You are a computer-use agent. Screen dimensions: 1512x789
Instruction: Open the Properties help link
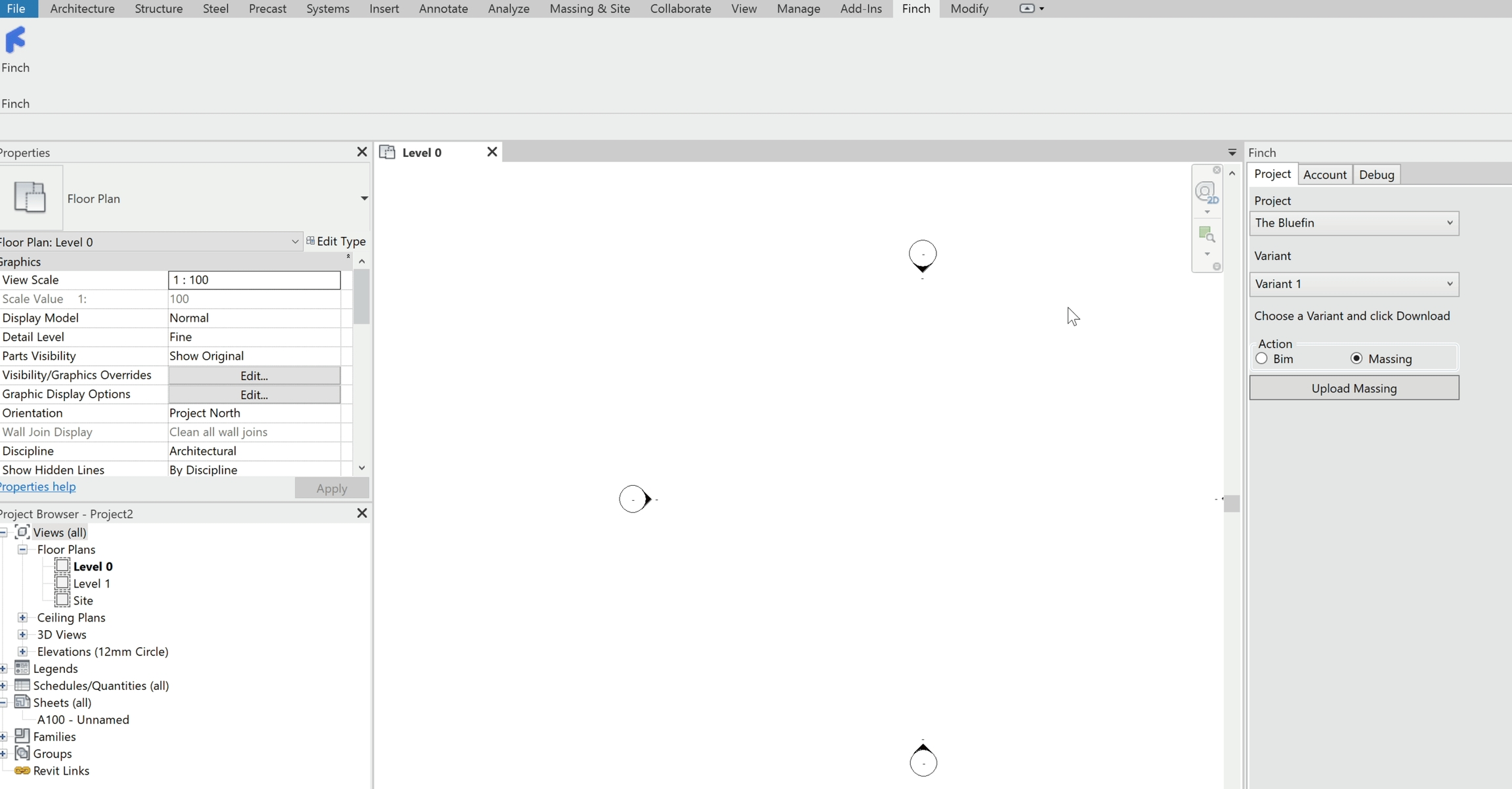[38, 487]
